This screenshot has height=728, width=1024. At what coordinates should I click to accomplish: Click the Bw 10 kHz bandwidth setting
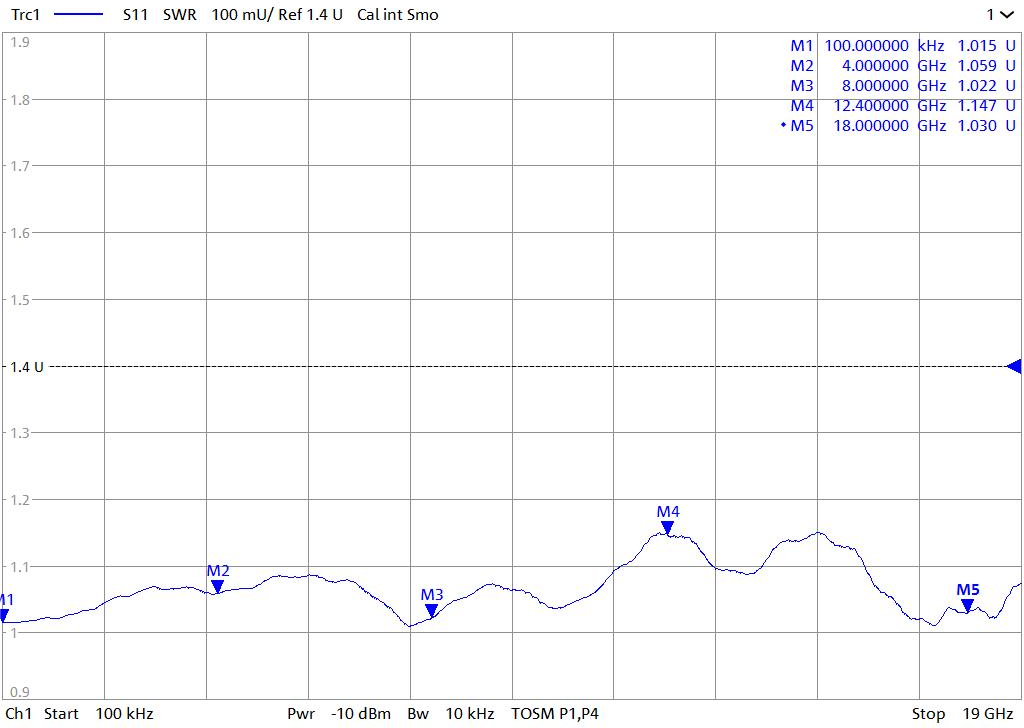(451, 714)
